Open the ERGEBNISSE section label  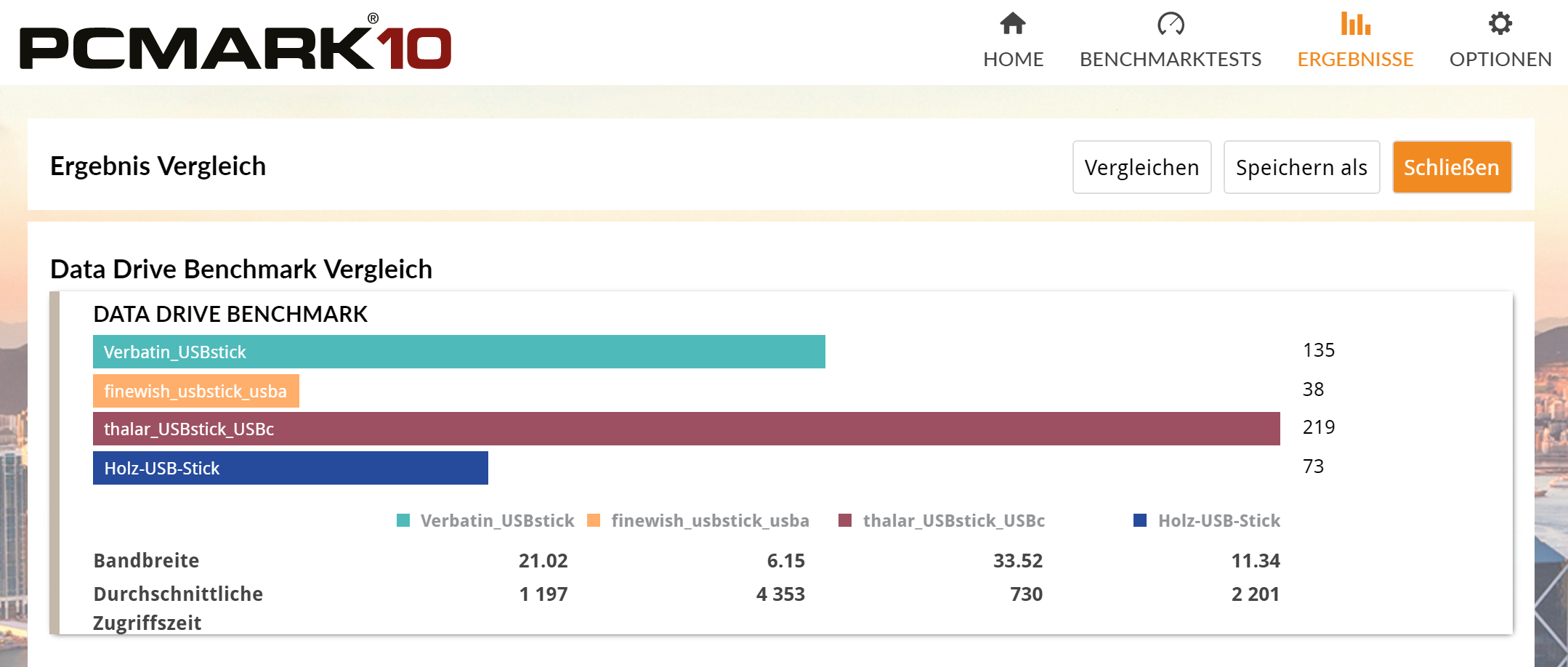coord(1355,60)
